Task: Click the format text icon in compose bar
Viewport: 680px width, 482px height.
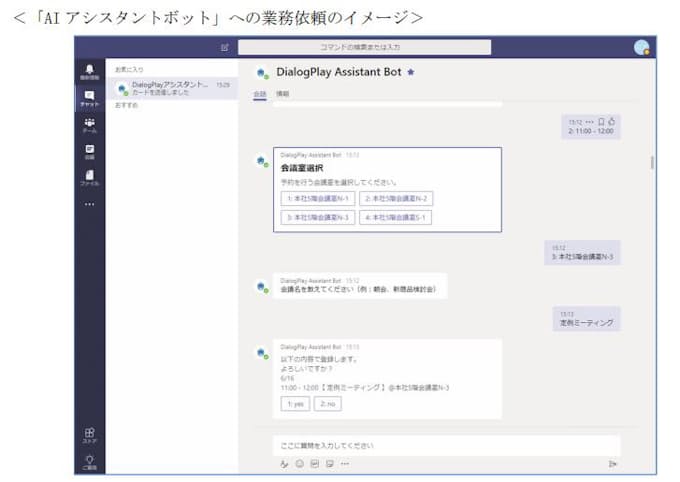Action: (x=284, y=464)
